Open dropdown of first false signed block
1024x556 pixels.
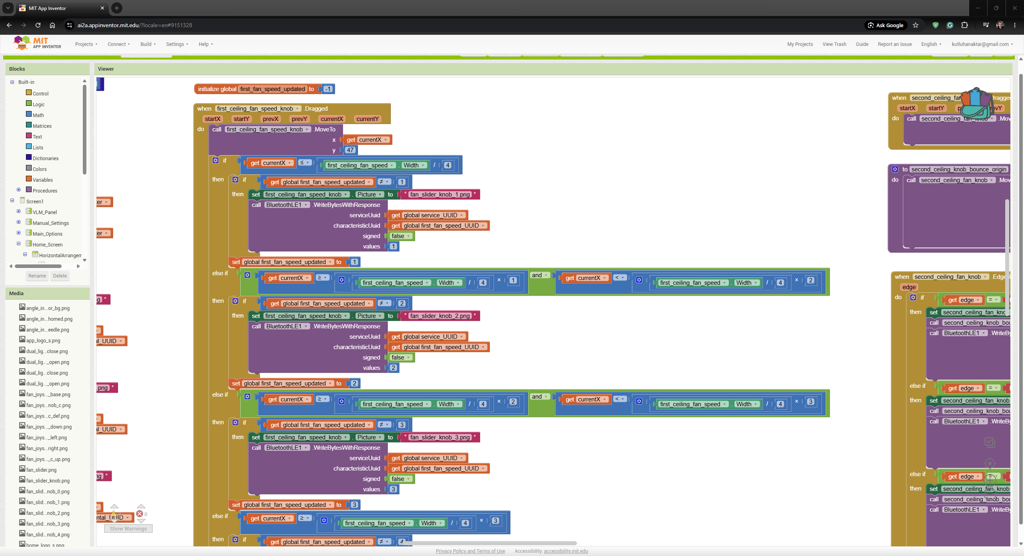(409, 236)
